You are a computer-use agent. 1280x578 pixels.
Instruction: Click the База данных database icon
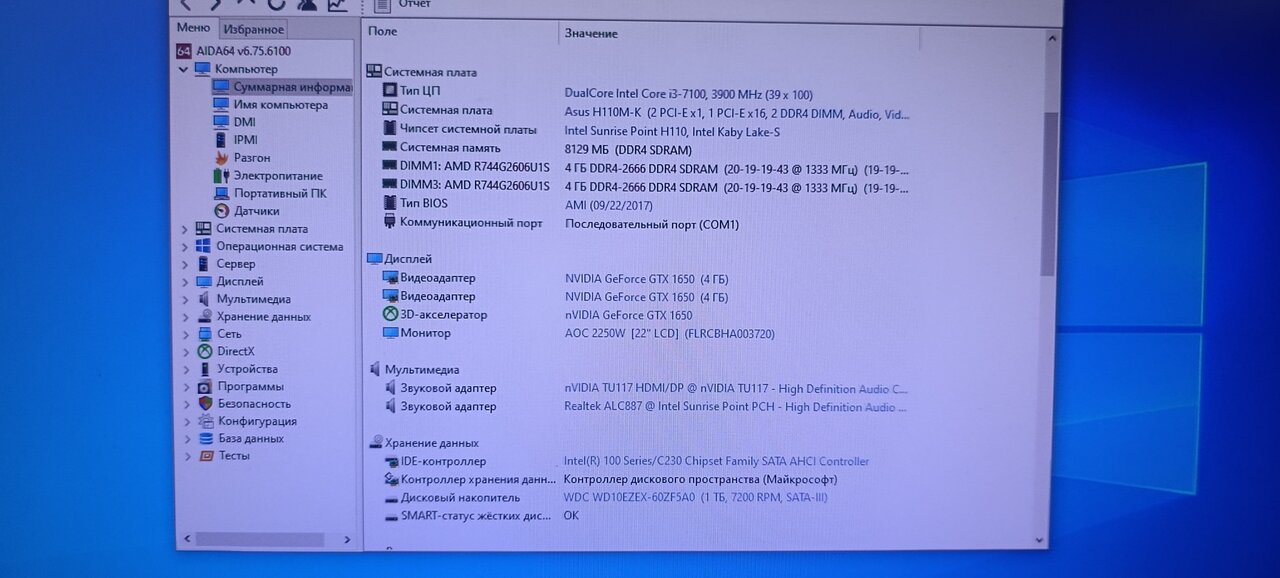tap(205, 439)
